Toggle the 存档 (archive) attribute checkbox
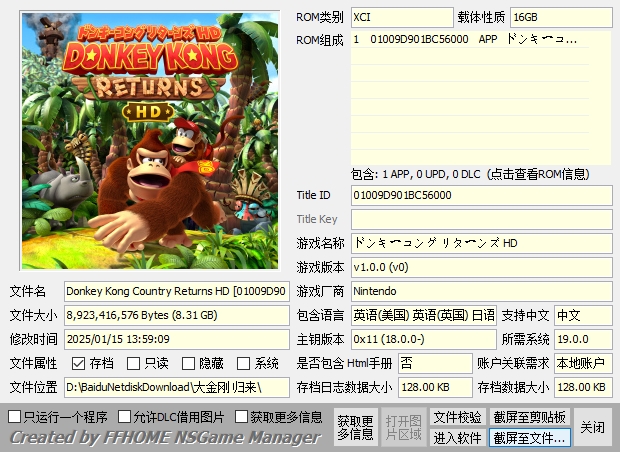The width and height of the screenshot is (620, 452). 79,363
